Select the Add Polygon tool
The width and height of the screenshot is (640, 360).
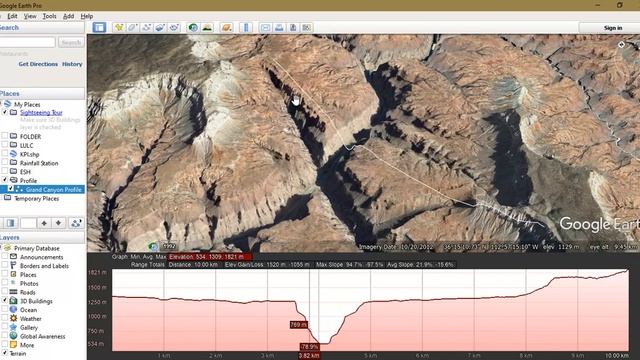(132, 27)
